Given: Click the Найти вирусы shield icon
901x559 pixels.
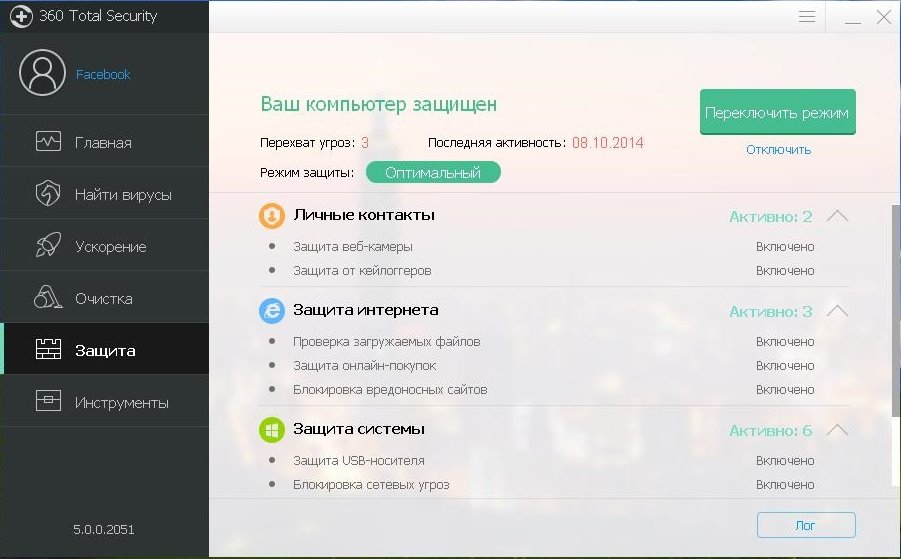Looking at the screenshot, I should tap(48, 193).
